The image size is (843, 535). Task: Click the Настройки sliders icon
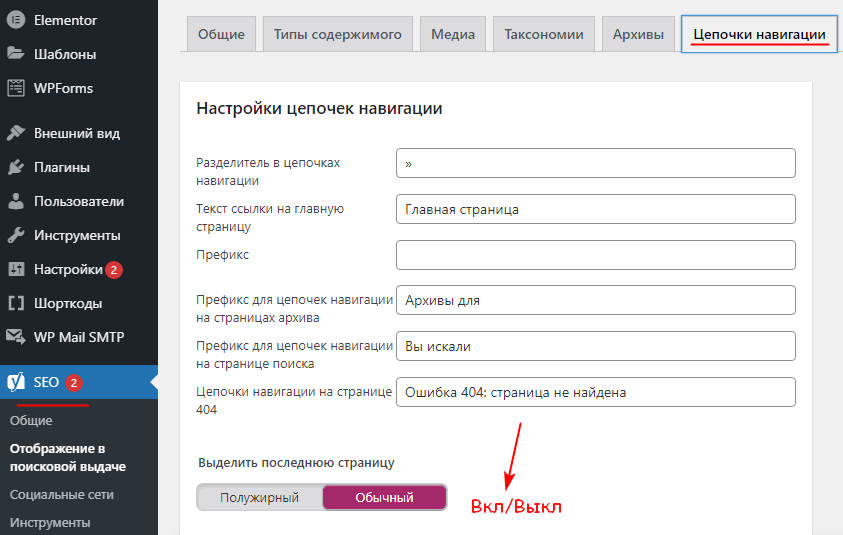pyautogui.click(x=16, y=269)
